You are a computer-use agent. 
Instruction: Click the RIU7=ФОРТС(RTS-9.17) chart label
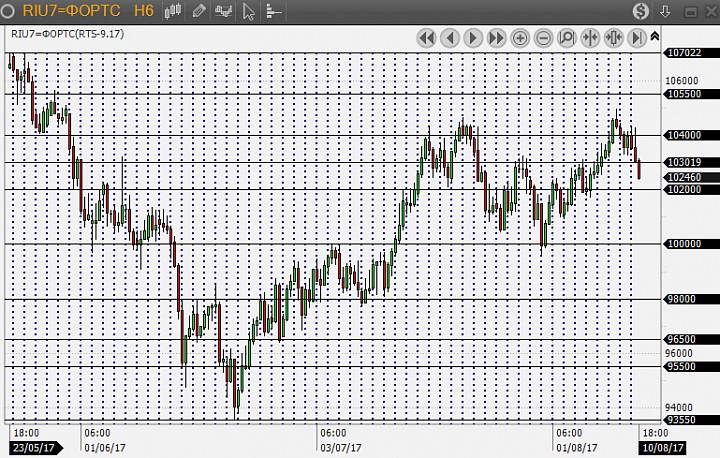pyautogui.click(x=68, y=34)
